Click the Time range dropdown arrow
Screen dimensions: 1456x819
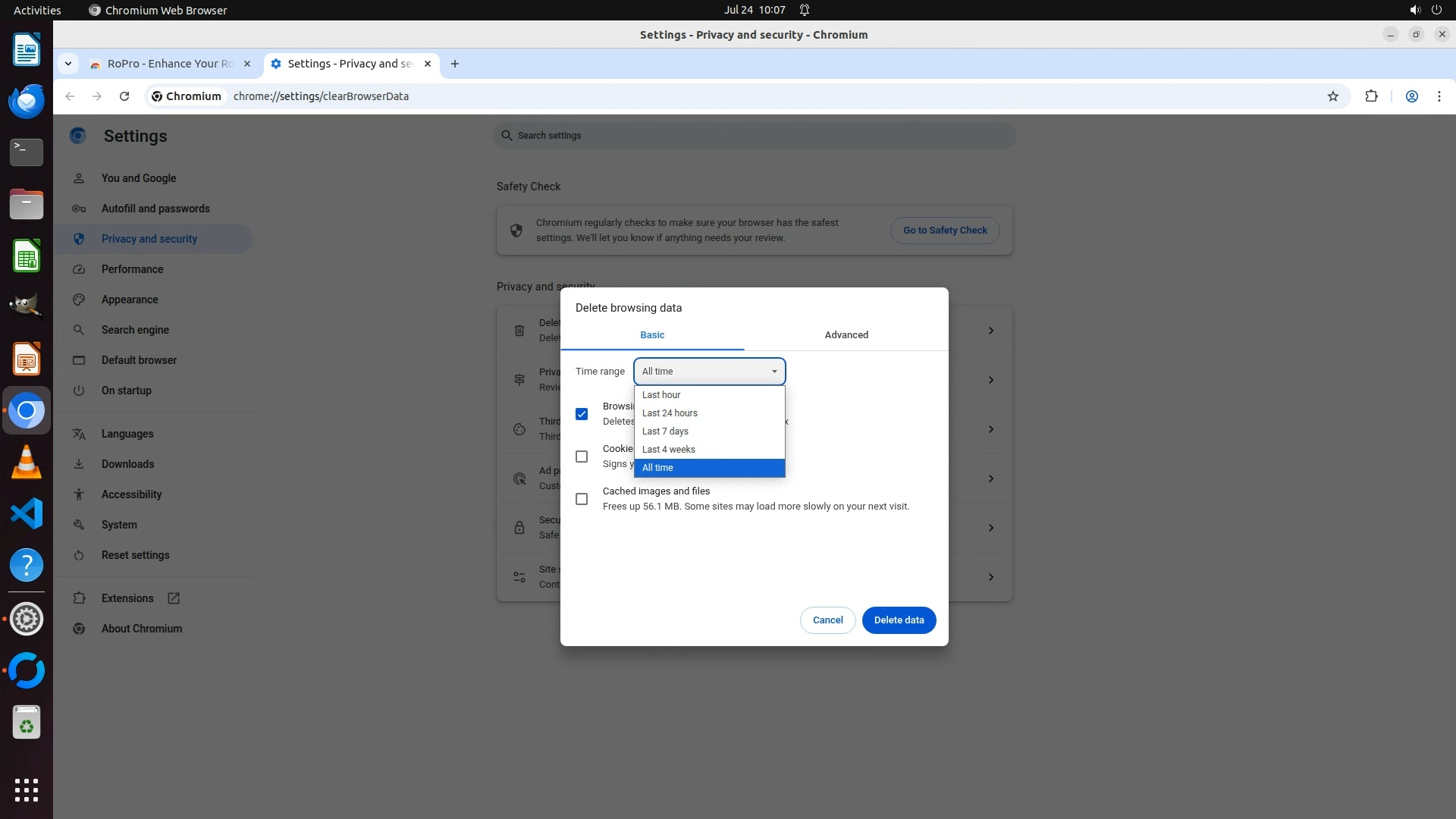click(x=774, y=372)
